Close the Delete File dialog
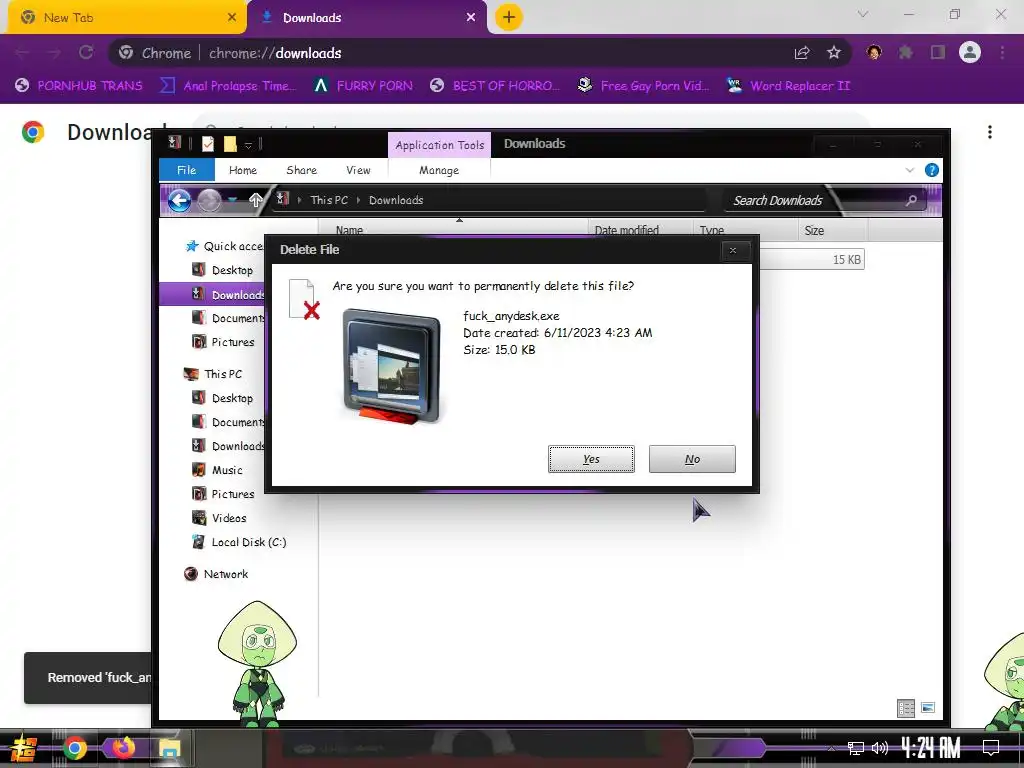 (733, 250)
